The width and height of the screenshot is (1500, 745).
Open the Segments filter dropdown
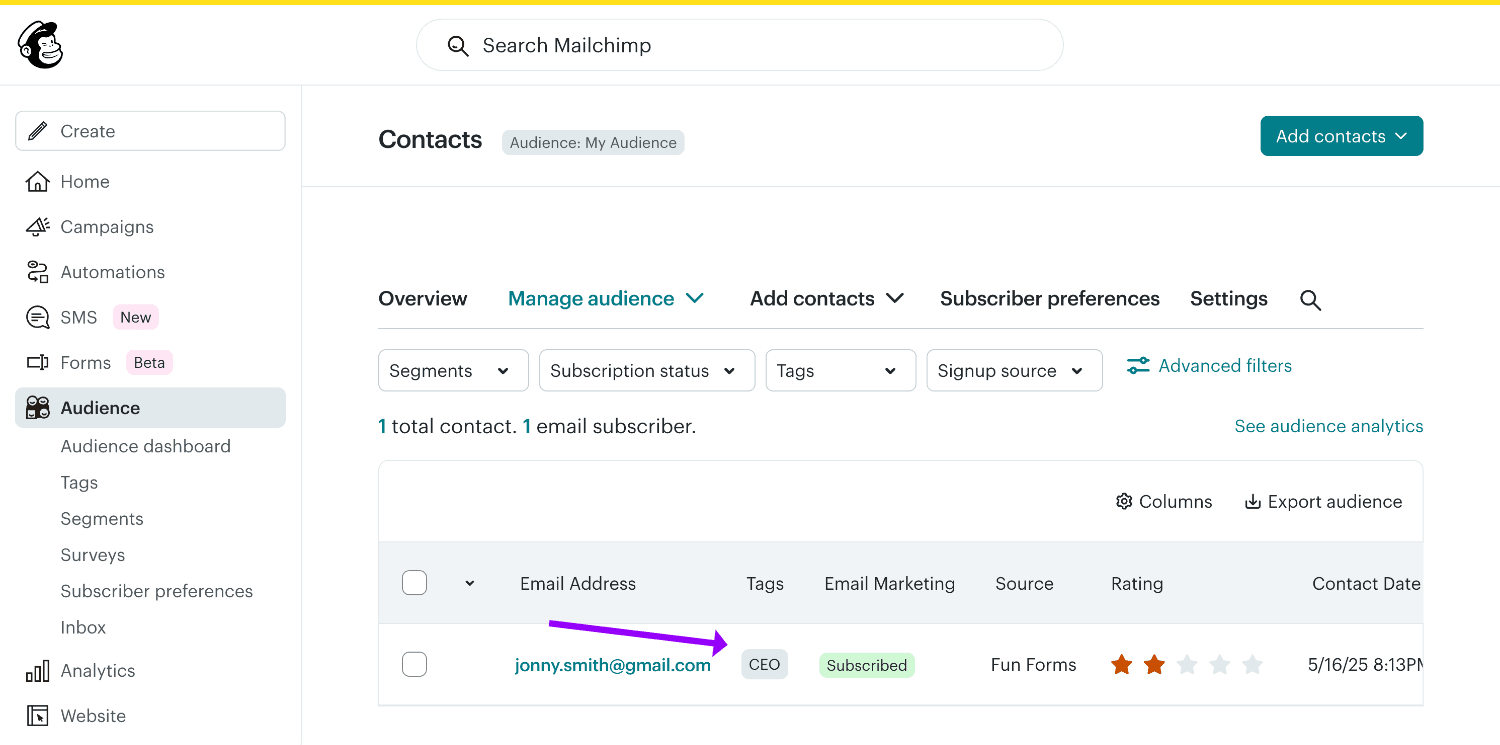tap(453, 370)
